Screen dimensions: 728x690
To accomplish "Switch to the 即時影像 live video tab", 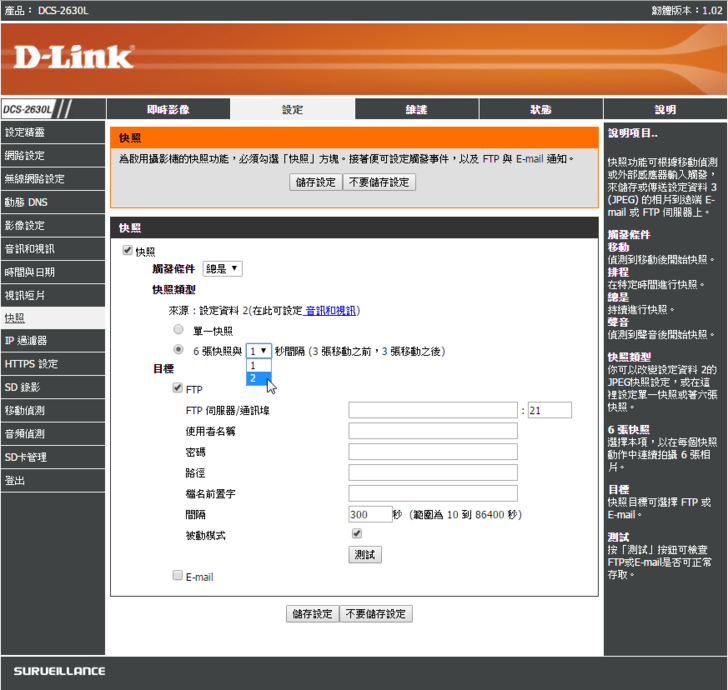I will 167,110.
